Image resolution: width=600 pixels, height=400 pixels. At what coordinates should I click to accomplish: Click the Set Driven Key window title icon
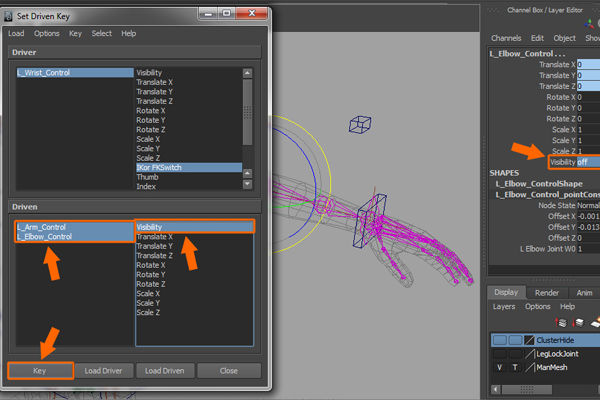[8, 16]
